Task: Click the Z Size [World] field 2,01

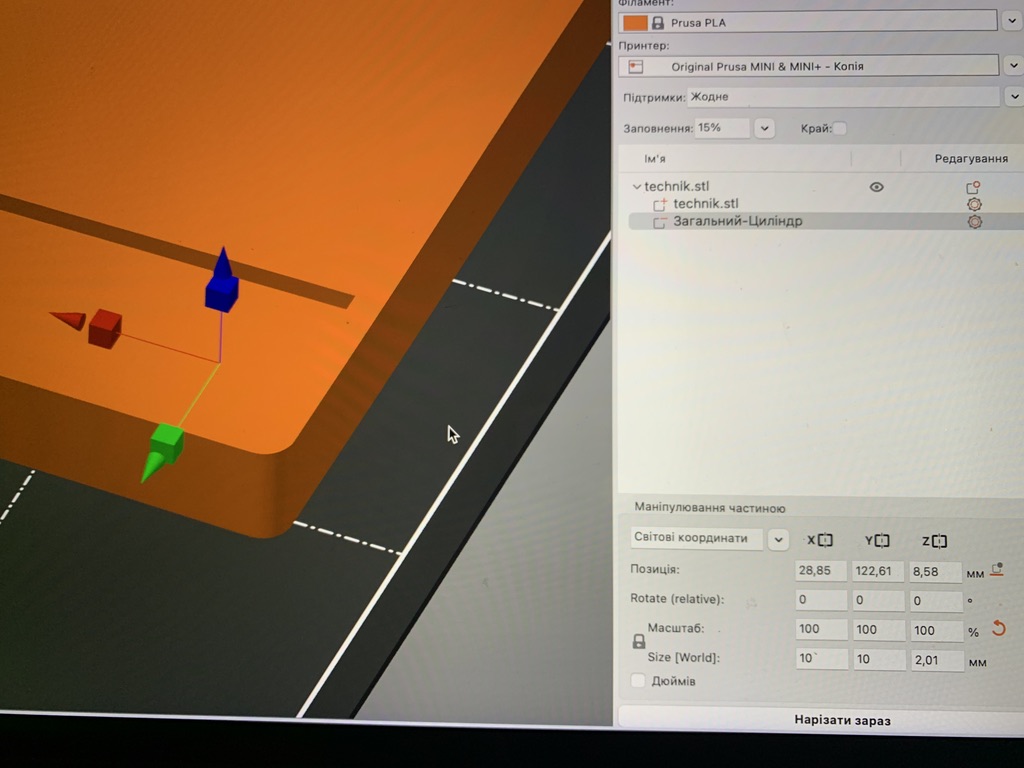Action: click(937, 660)
